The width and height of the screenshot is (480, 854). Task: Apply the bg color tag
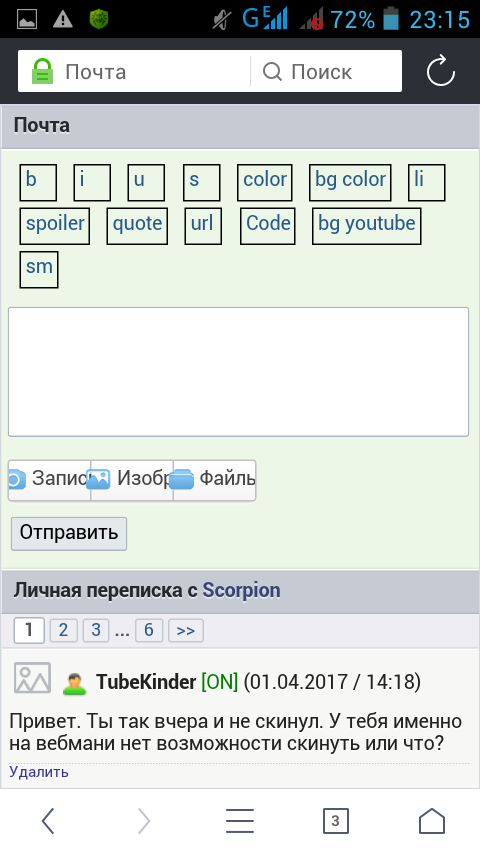coord(350,183)
